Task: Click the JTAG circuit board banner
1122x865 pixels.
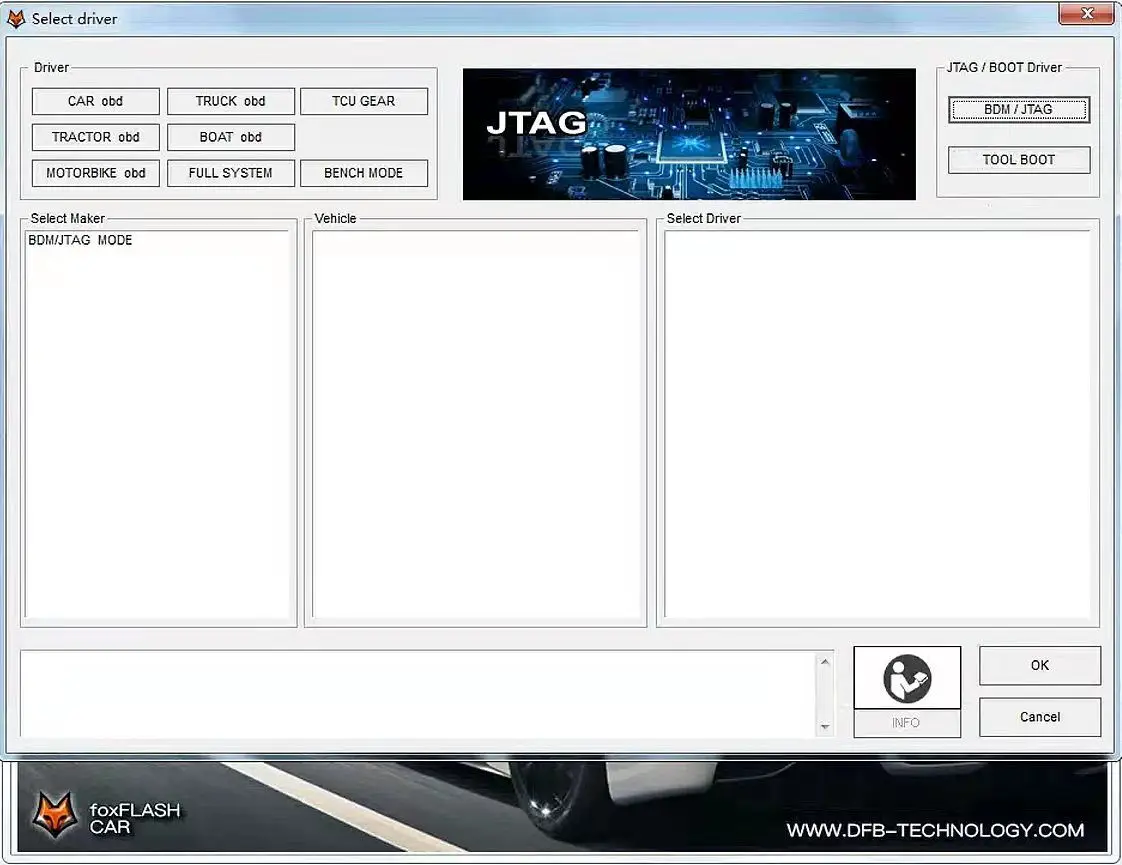Action: [689, 134]
